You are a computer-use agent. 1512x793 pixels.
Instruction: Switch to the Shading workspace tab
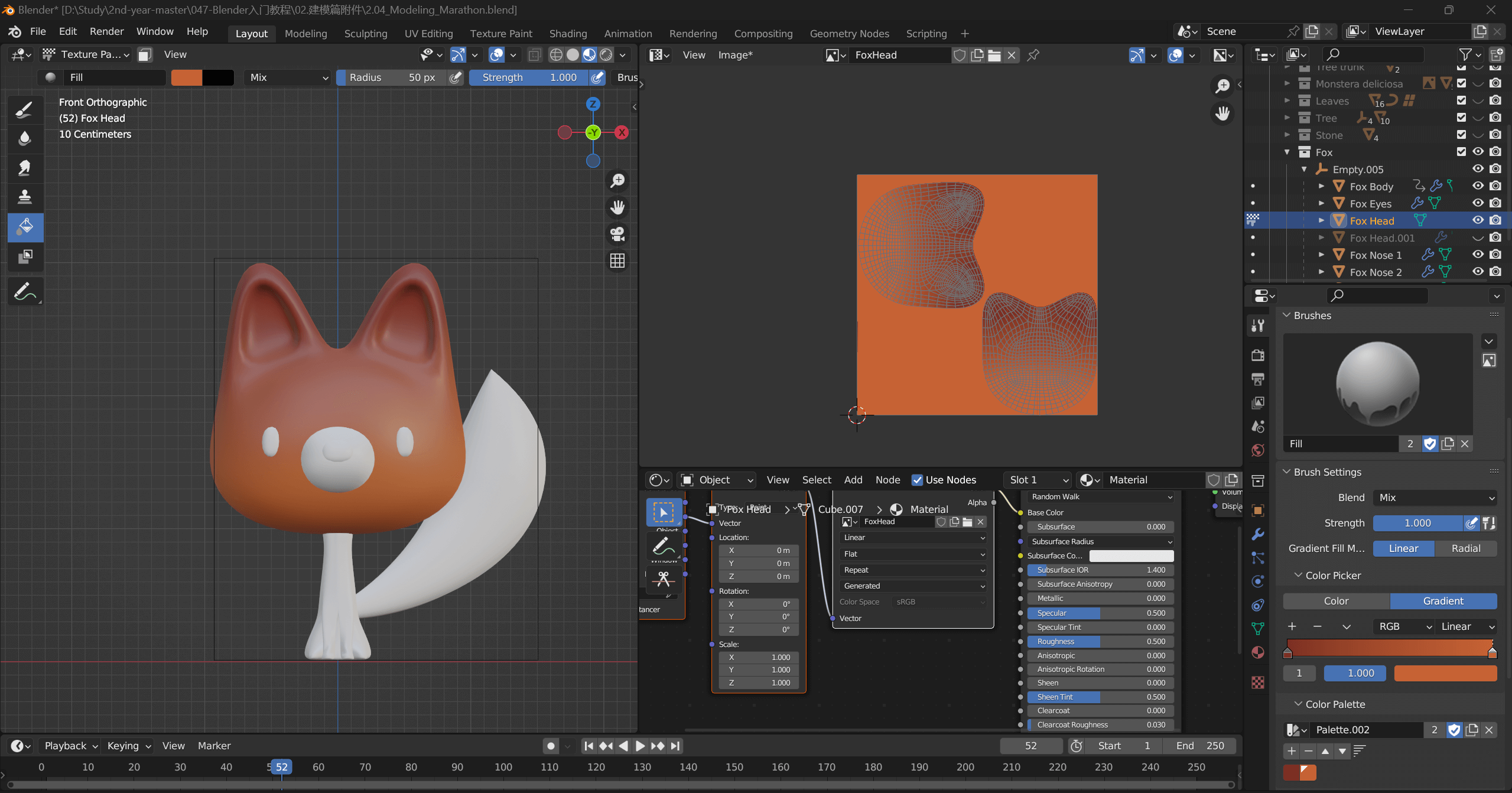[568, 34]
